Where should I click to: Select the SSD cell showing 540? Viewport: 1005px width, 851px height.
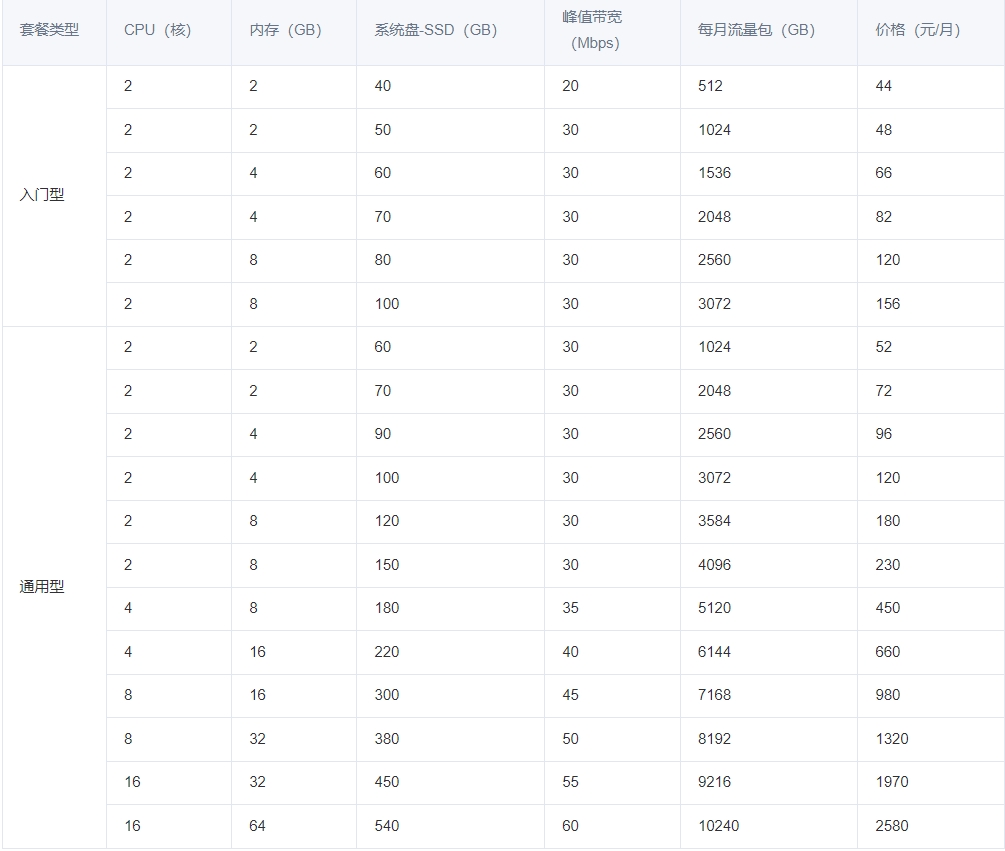[450, 826]
